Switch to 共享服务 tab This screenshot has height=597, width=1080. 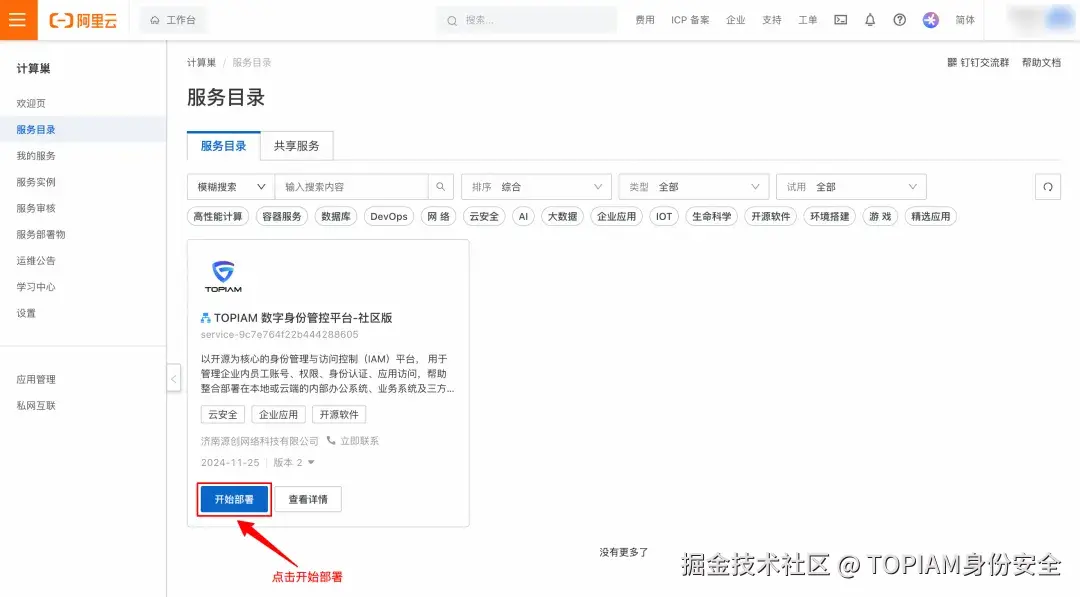coord(297,146)
